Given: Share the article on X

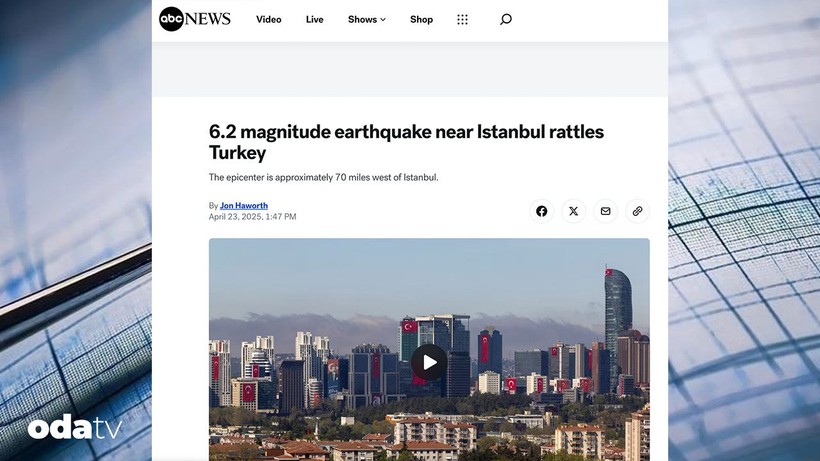Looking at the screenshot, I should pos(573,211).
